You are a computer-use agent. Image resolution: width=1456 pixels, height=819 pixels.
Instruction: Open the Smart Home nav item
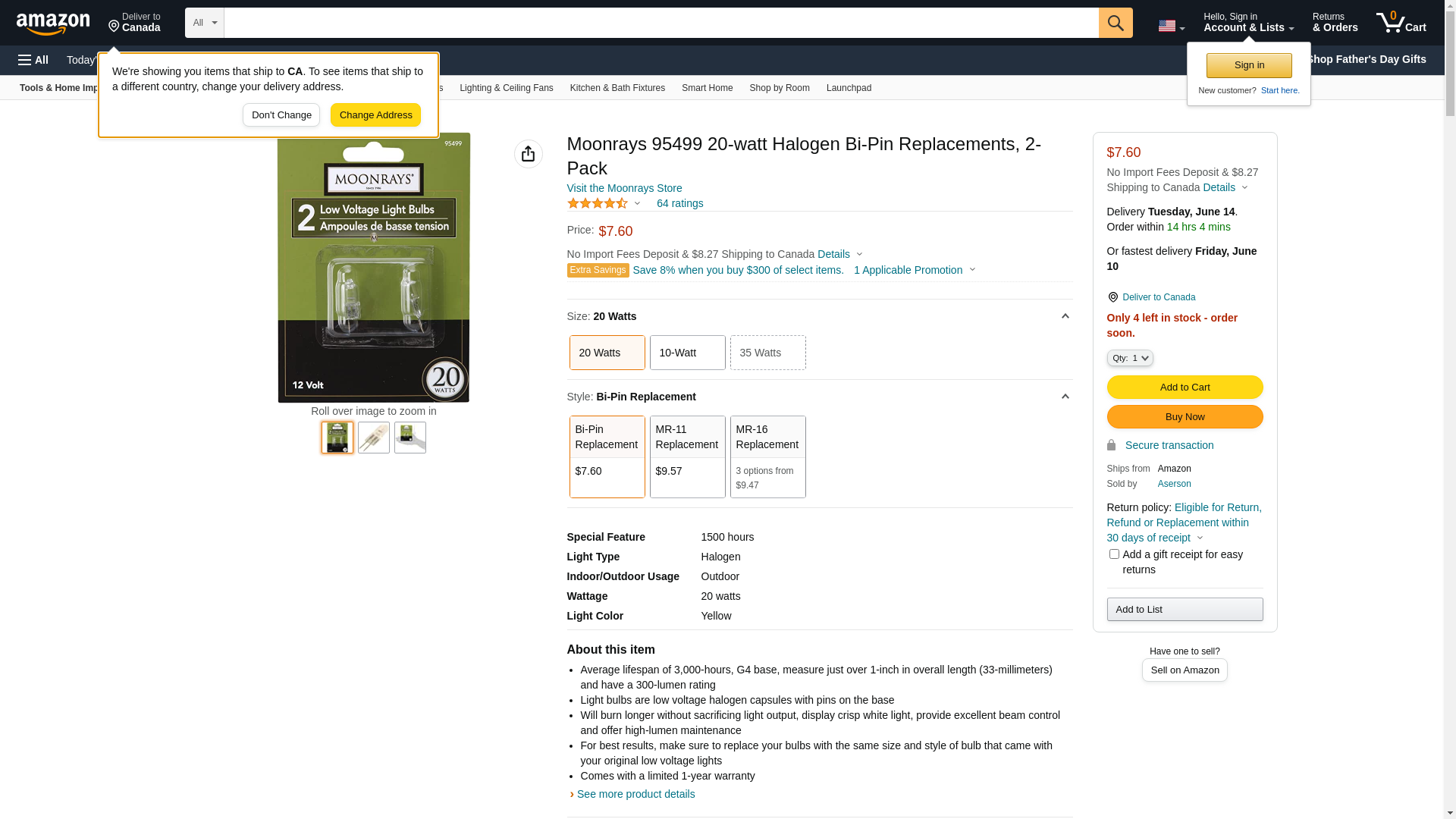click(707, 88)
